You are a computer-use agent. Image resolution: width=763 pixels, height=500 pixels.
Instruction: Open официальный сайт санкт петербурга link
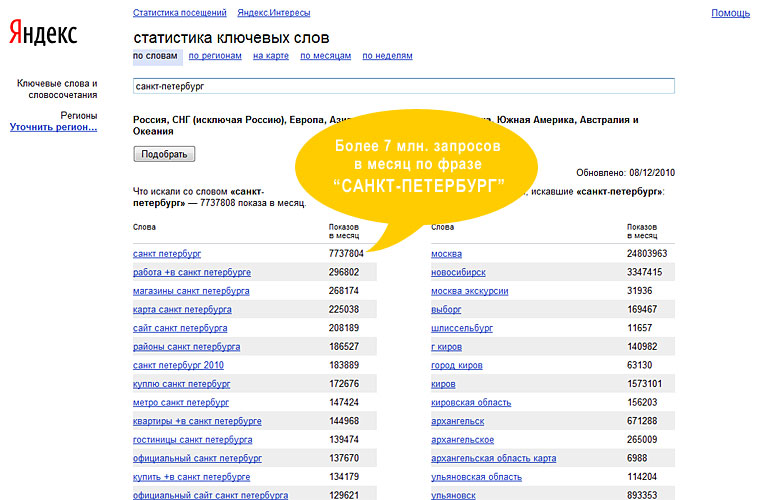point(210,495)
